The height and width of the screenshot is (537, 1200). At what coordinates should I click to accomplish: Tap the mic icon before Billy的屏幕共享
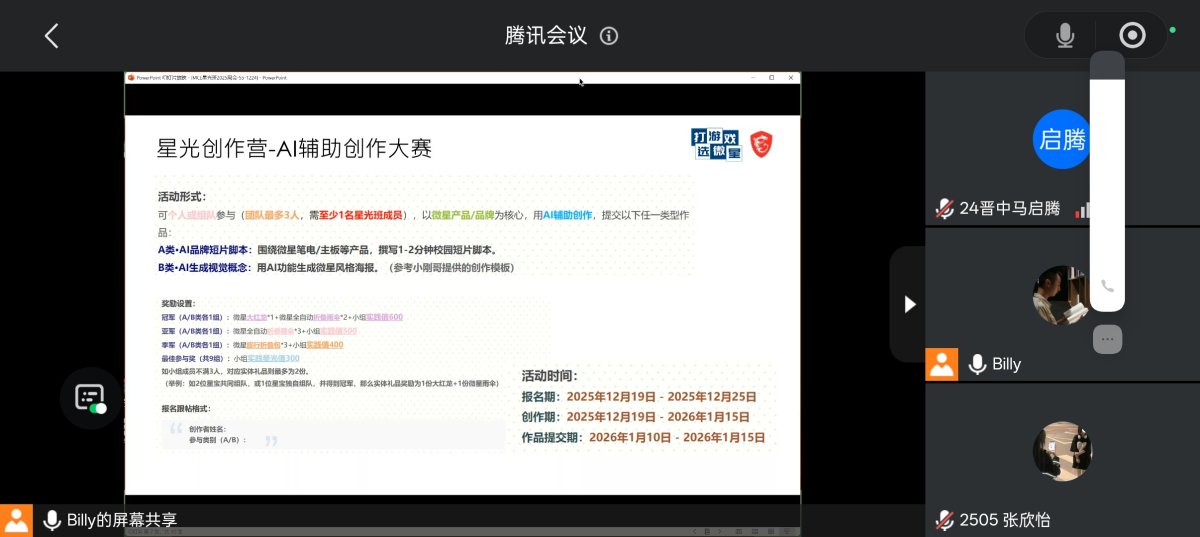(x=51, y=520)
